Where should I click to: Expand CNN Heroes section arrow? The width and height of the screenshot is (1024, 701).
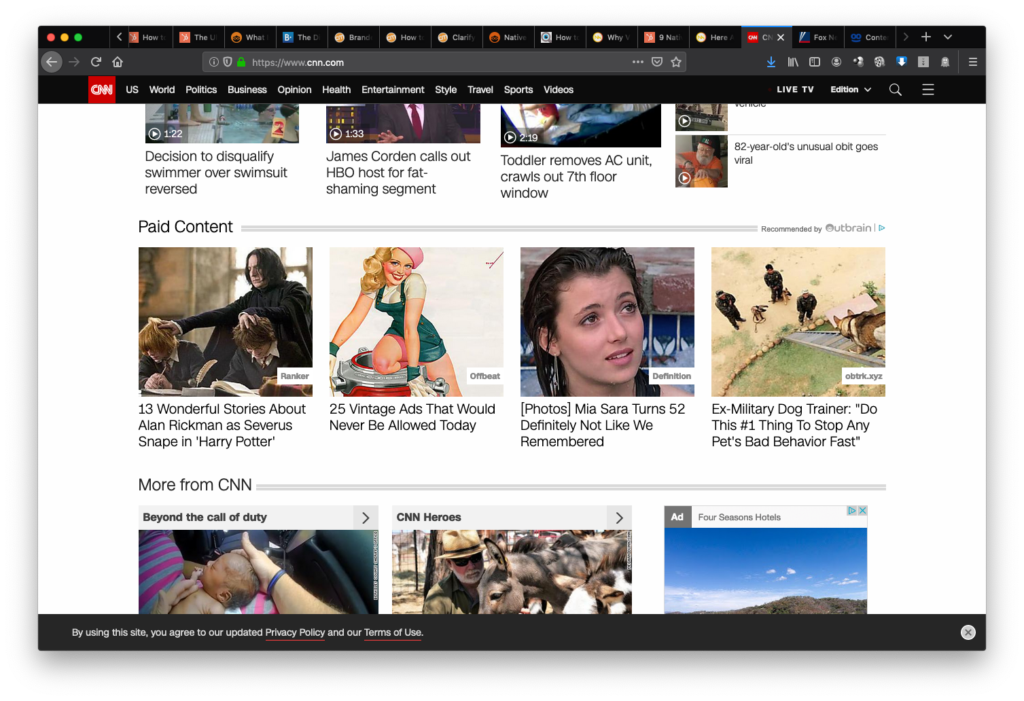619,517
